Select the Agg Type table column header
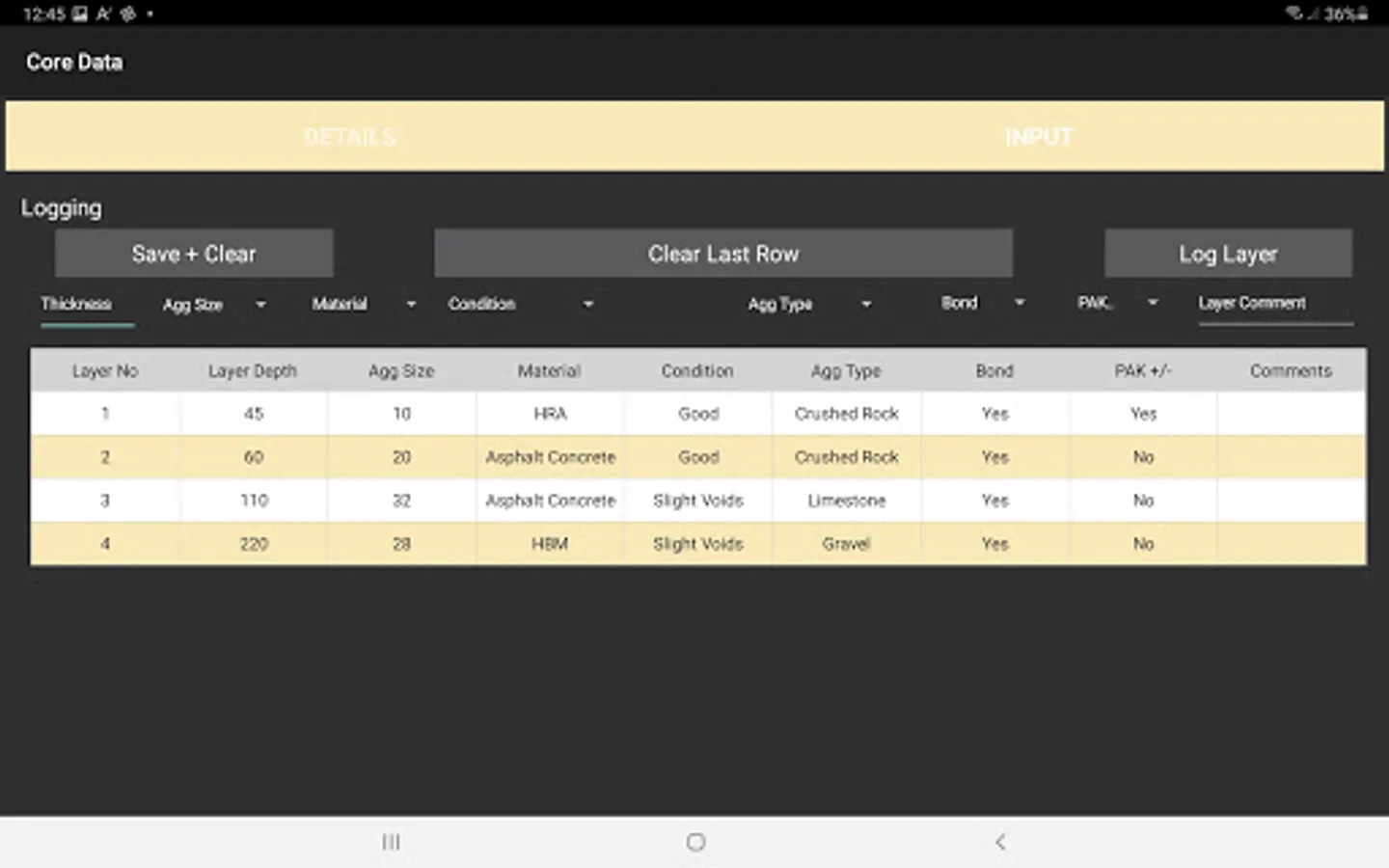This screenshot has width=1389, height=868. (x=846, y=371)
